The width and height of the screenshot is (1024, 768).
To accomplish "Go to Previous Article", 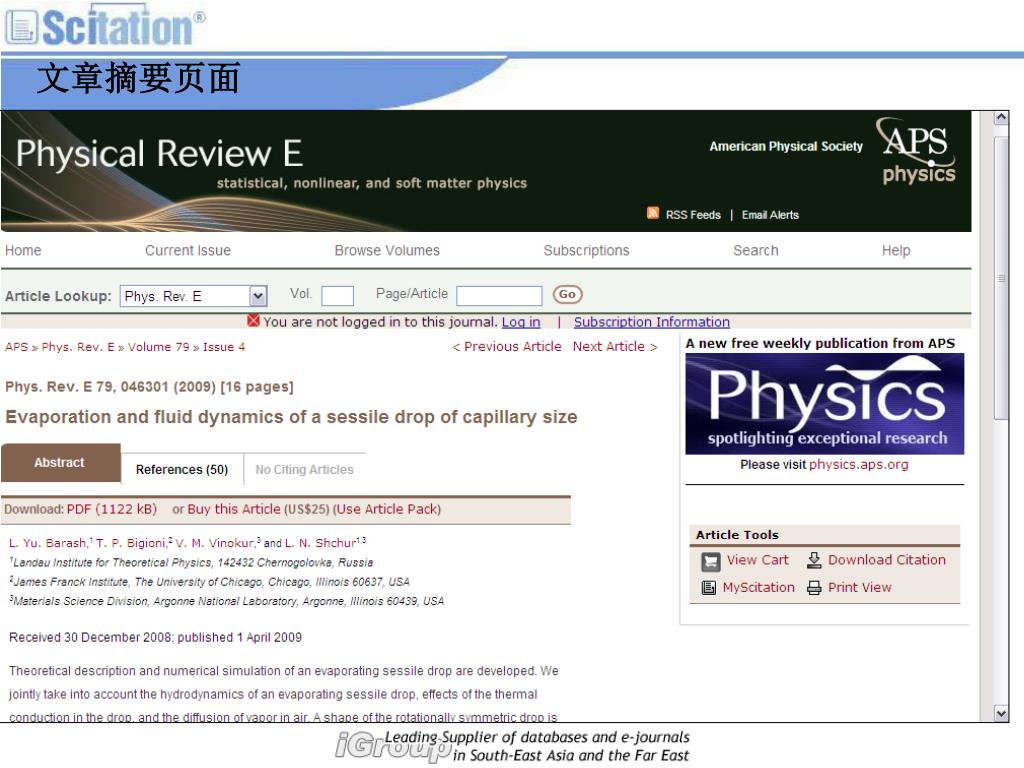I will [x=507, y=347].
